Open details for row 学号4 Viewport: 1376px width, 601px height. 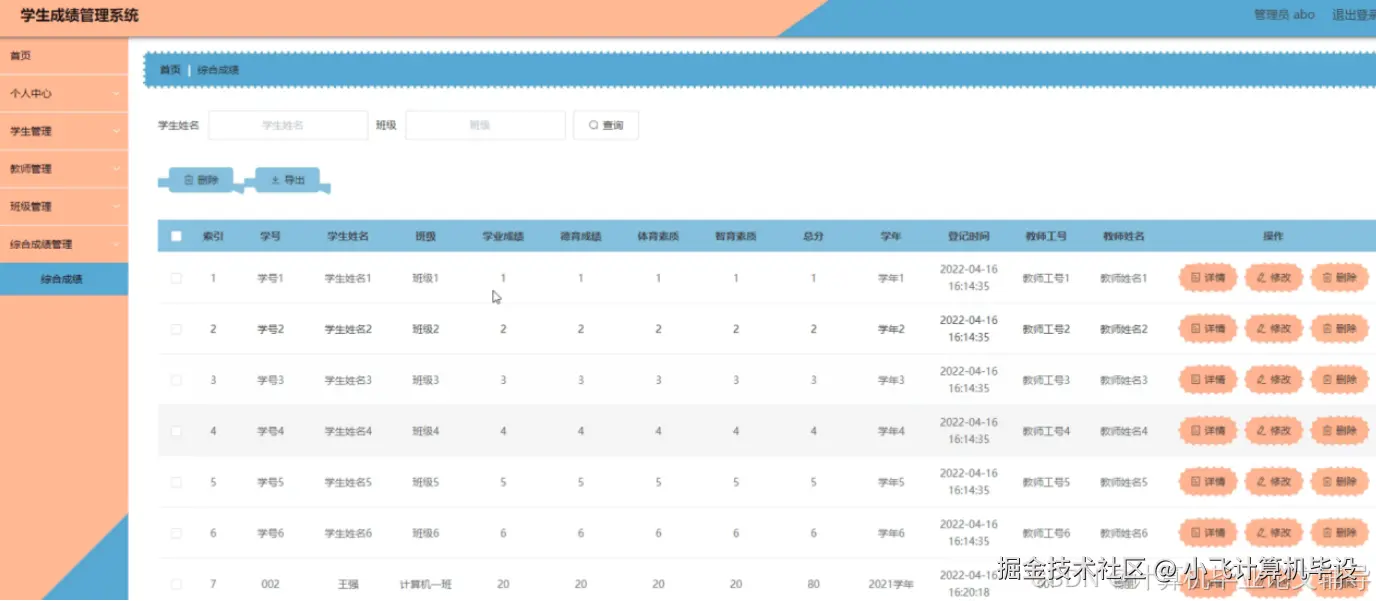tap(1208, 431)
